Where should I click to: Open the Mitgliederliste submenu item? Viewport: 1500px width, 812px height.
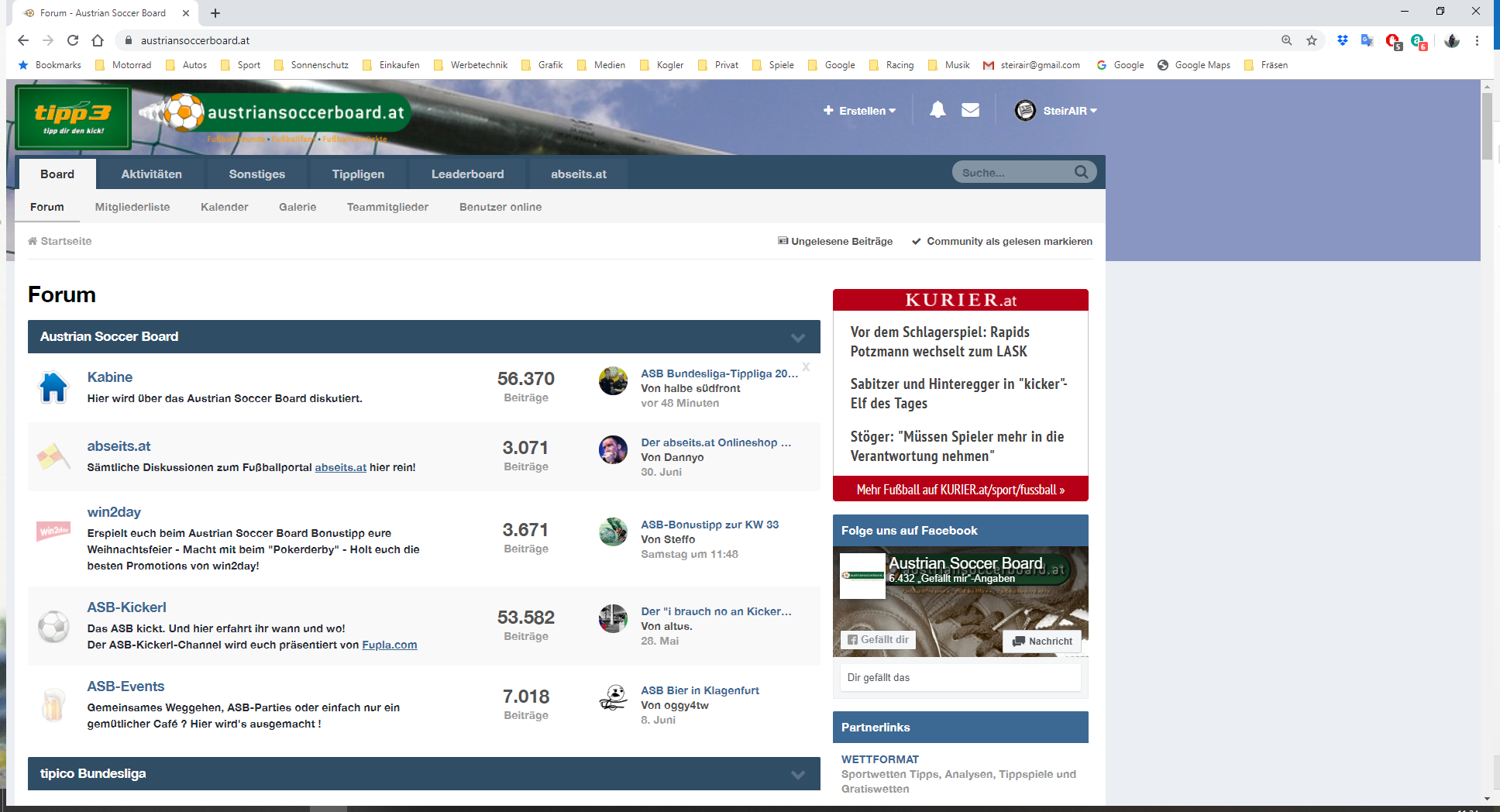132,207
